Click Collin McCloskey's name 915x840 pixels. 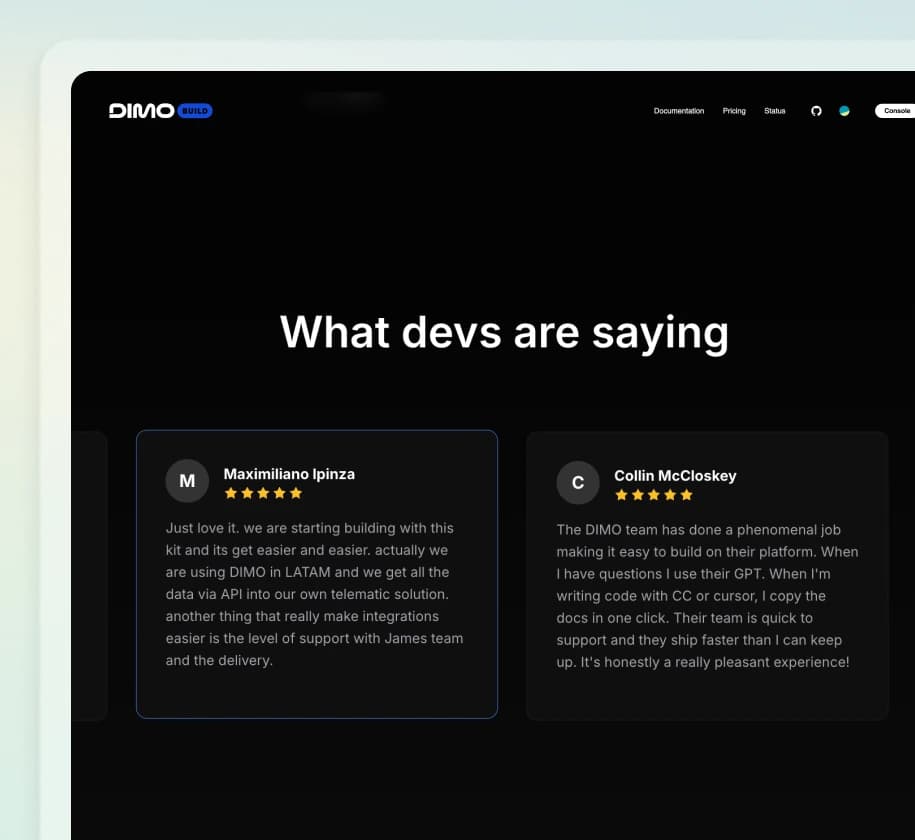coord(675,476)
